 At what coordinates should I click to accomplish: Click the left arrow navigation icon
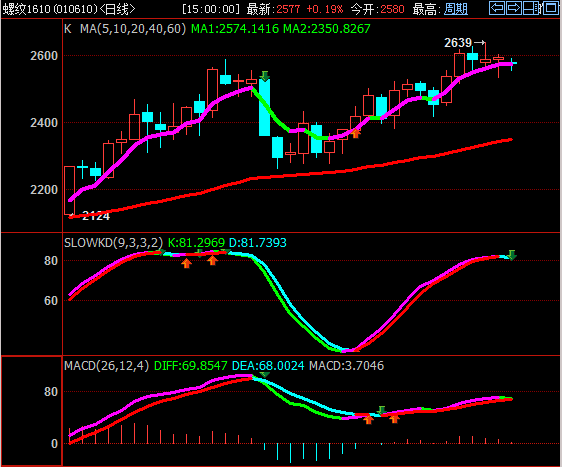pyautogui.click(x=497, y=8)
